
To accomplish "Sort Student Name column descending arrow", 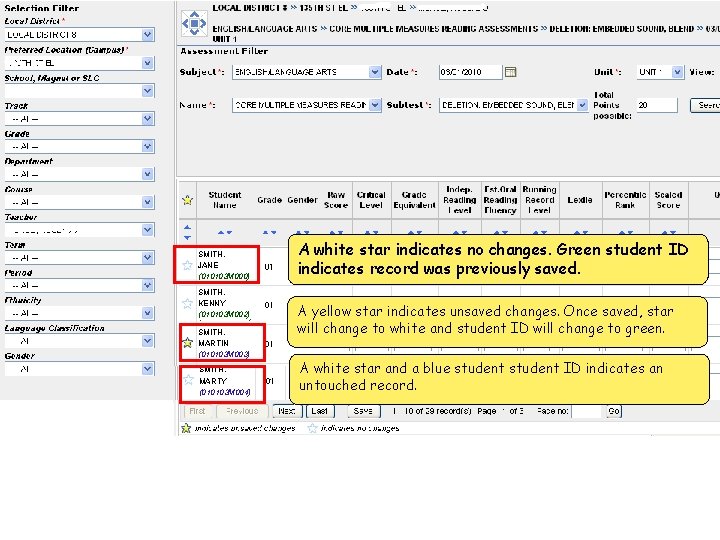I will click(x=229, y=233).
